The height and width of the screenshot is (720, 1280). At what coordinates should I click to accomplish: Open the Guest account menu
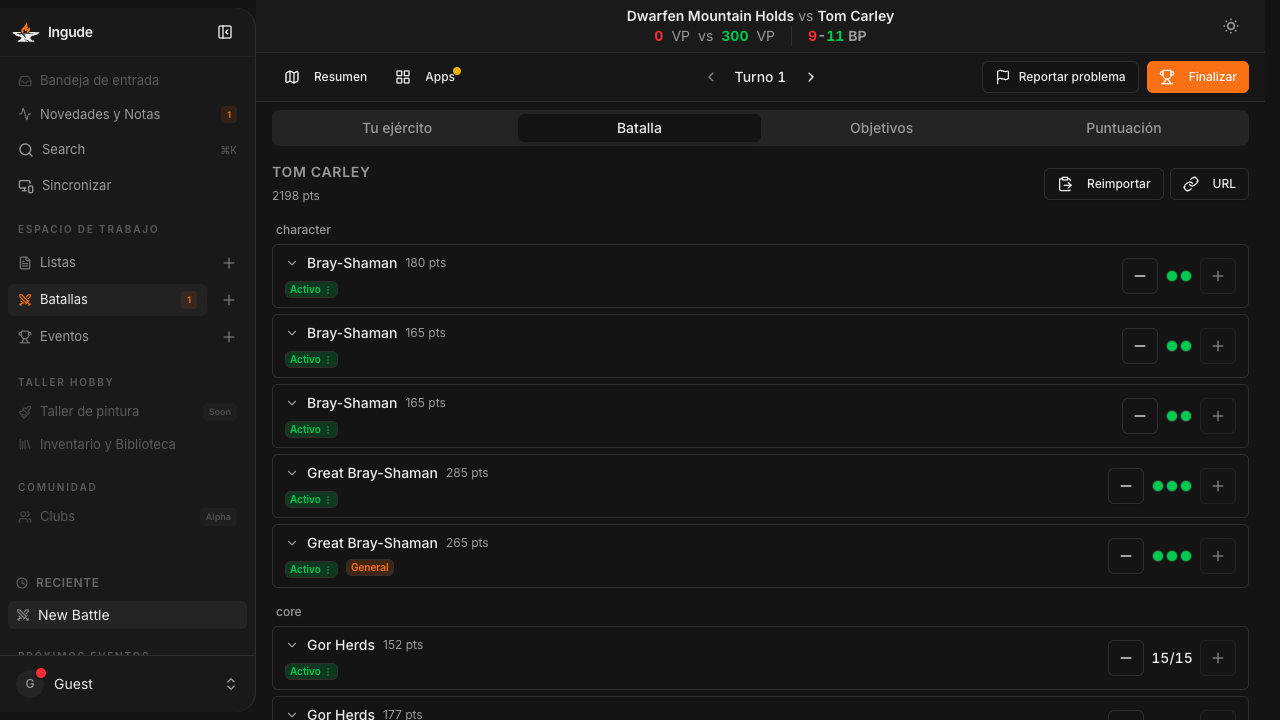pyautogui.click(x=127, y=684)
